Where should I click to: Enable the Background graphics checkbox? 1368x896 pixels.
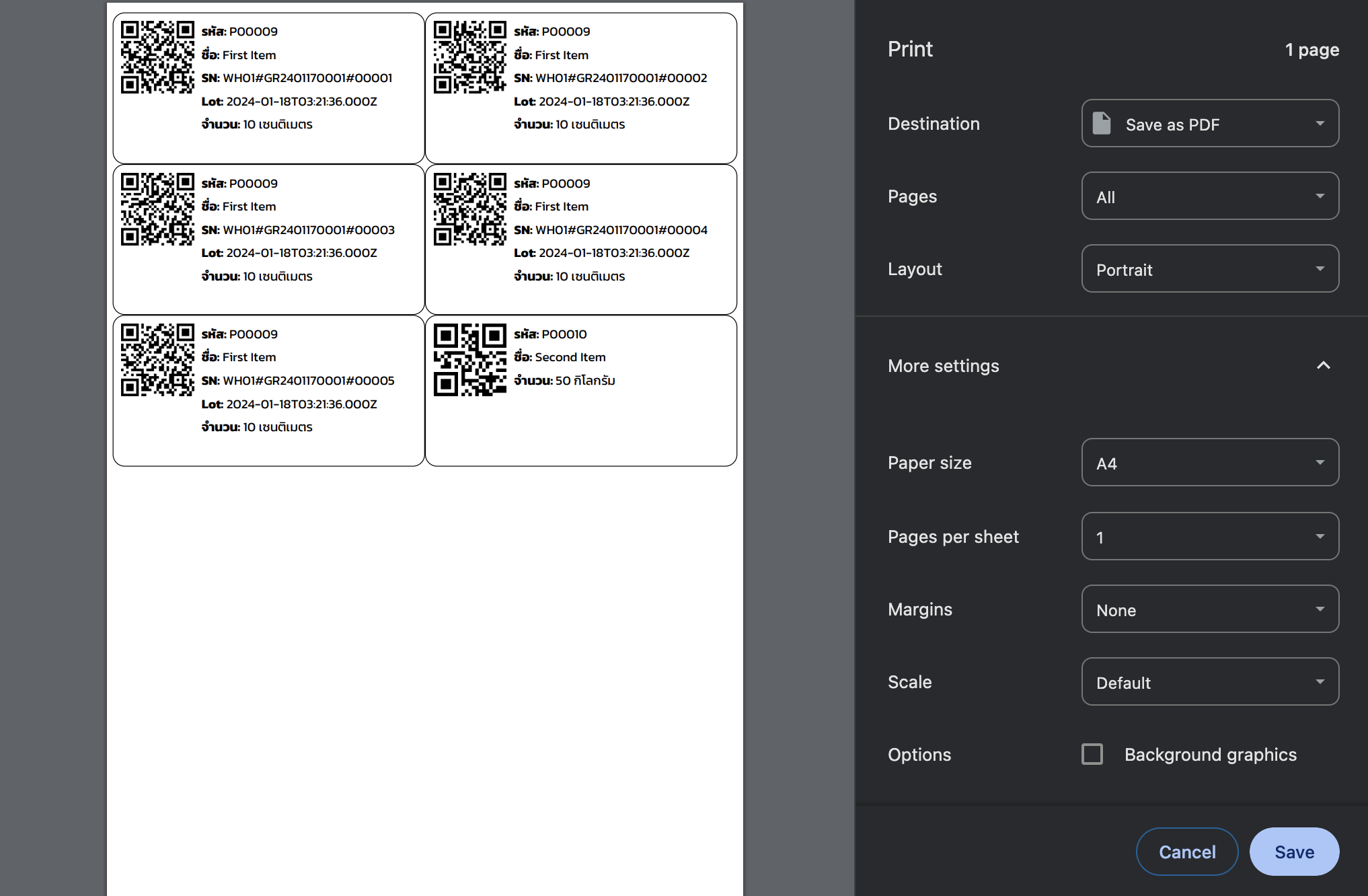pyautogui.click(x=1092, y=754)
